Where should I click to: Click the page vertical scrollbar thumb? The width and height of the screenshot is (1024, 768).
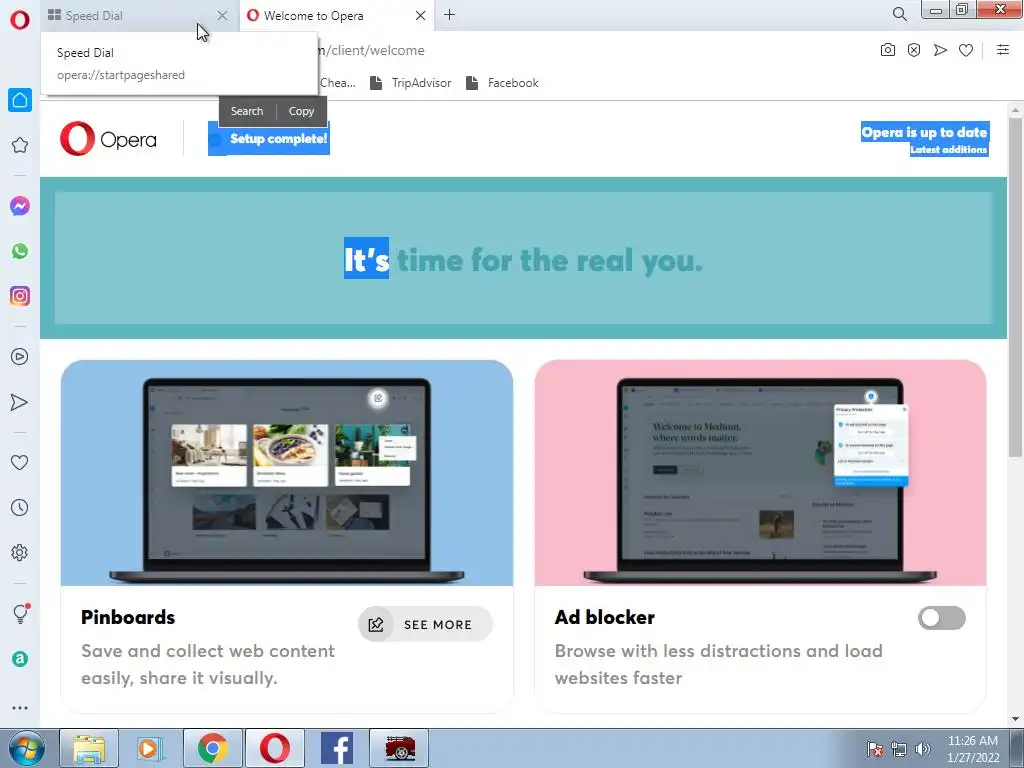pos(1015,287)
